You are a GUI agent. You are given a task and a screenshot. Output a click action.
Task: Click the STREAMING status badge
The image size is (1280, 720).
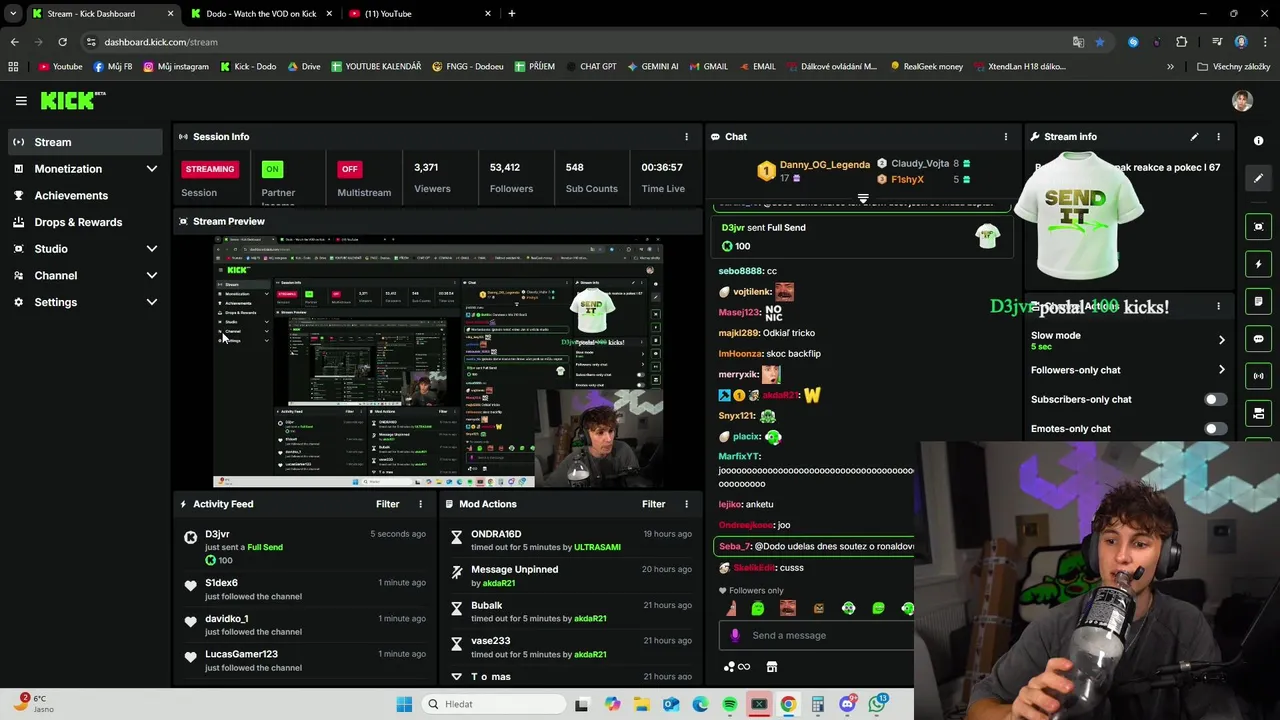(210, 169)
